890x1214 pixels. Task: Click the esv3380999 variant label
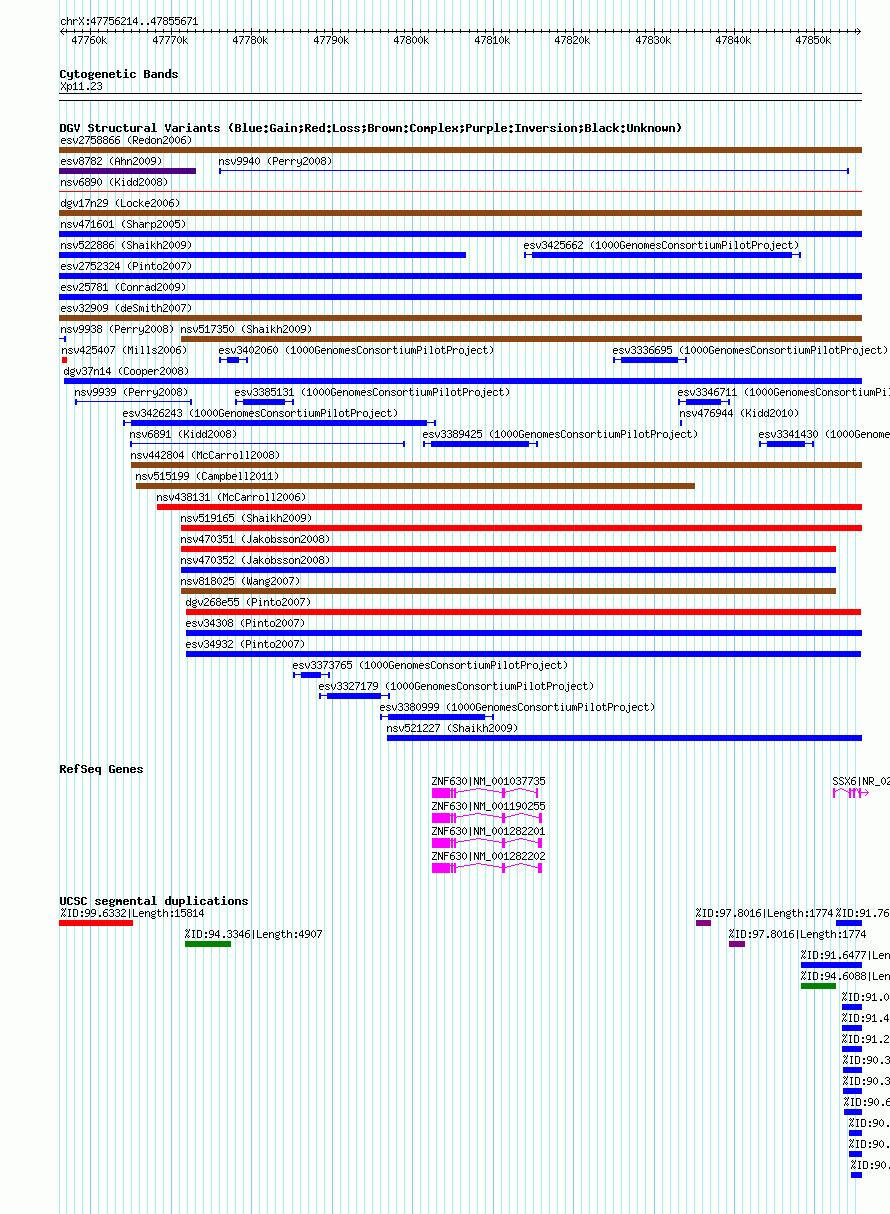(517, 707)
